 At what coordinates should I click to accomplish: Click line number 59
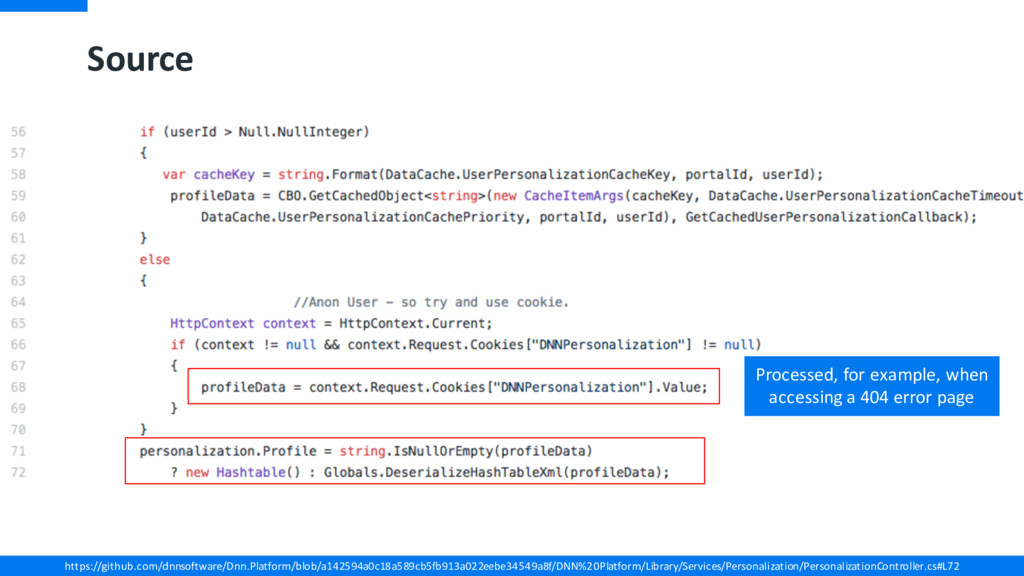18,196
